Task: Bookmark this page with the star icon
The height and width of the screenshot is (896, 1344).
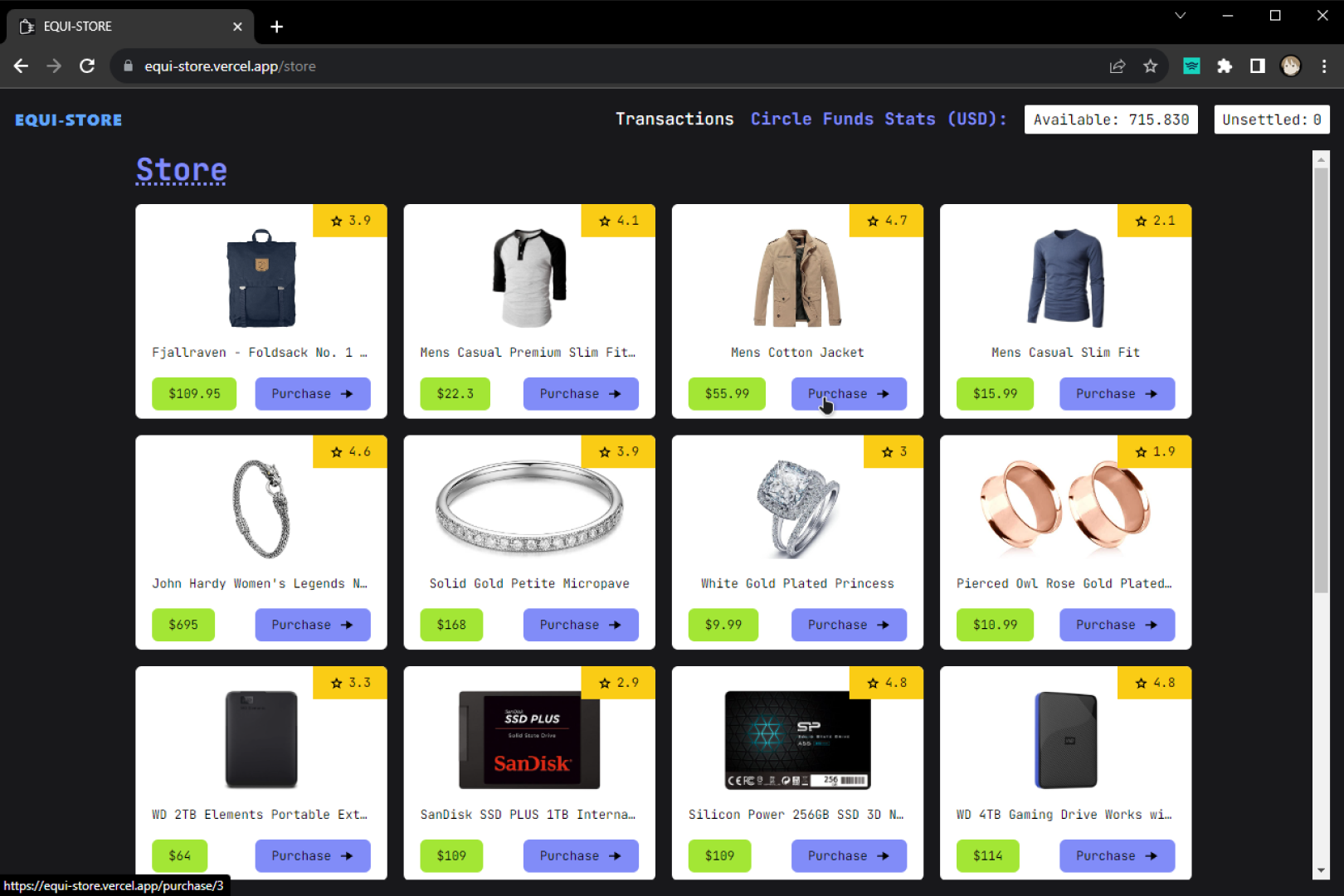Action: click(1150, 66)
